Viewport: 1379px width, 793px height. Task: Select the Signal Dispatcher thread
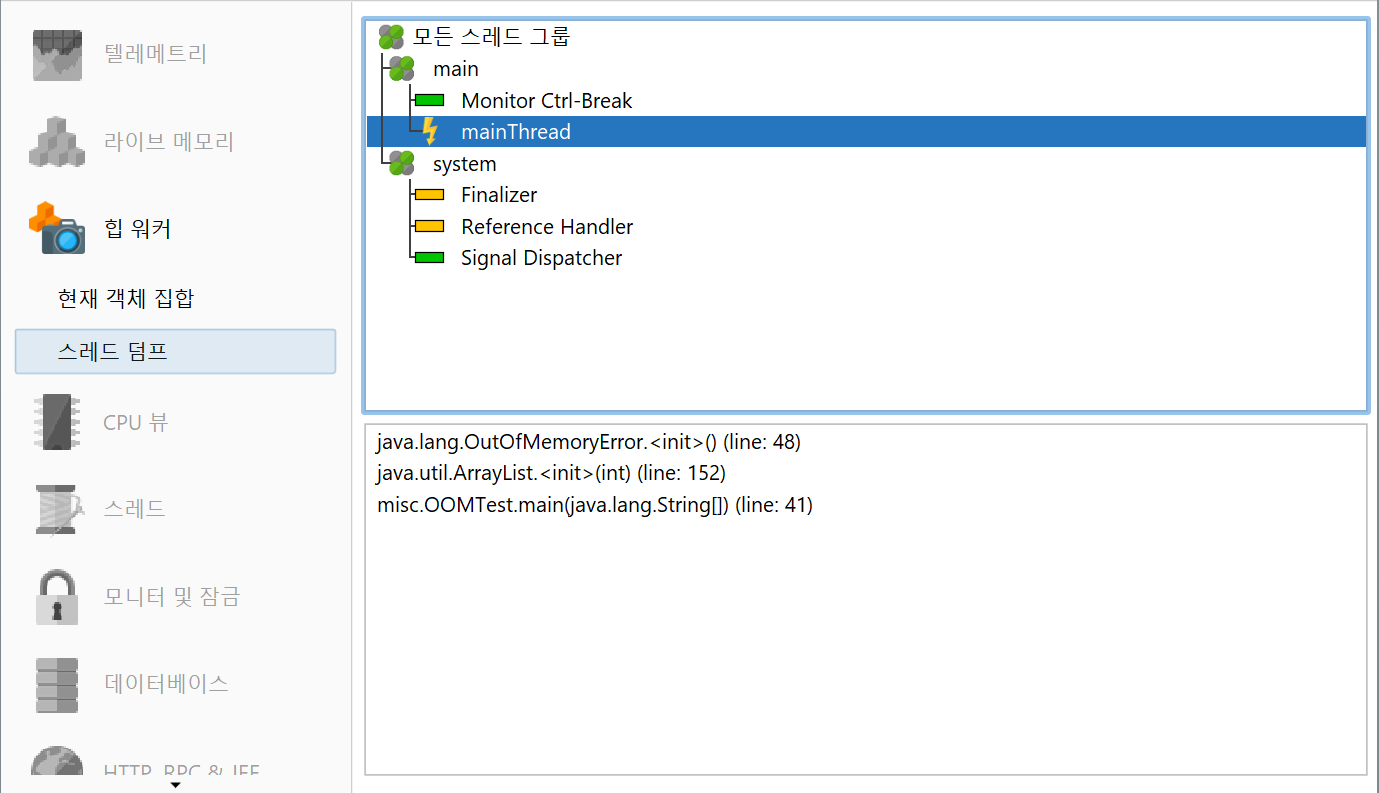541,258
